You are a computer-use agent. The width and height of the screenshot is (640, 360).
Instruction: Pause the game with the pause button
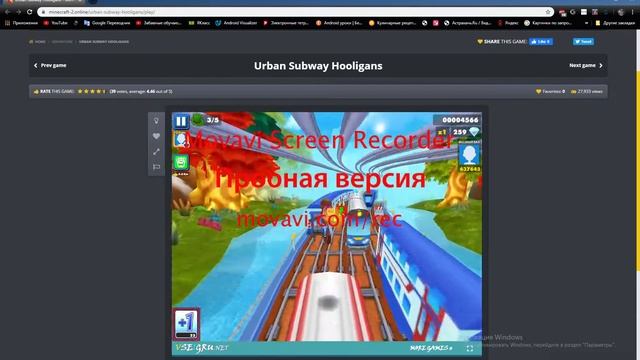(x=181, y=121)
